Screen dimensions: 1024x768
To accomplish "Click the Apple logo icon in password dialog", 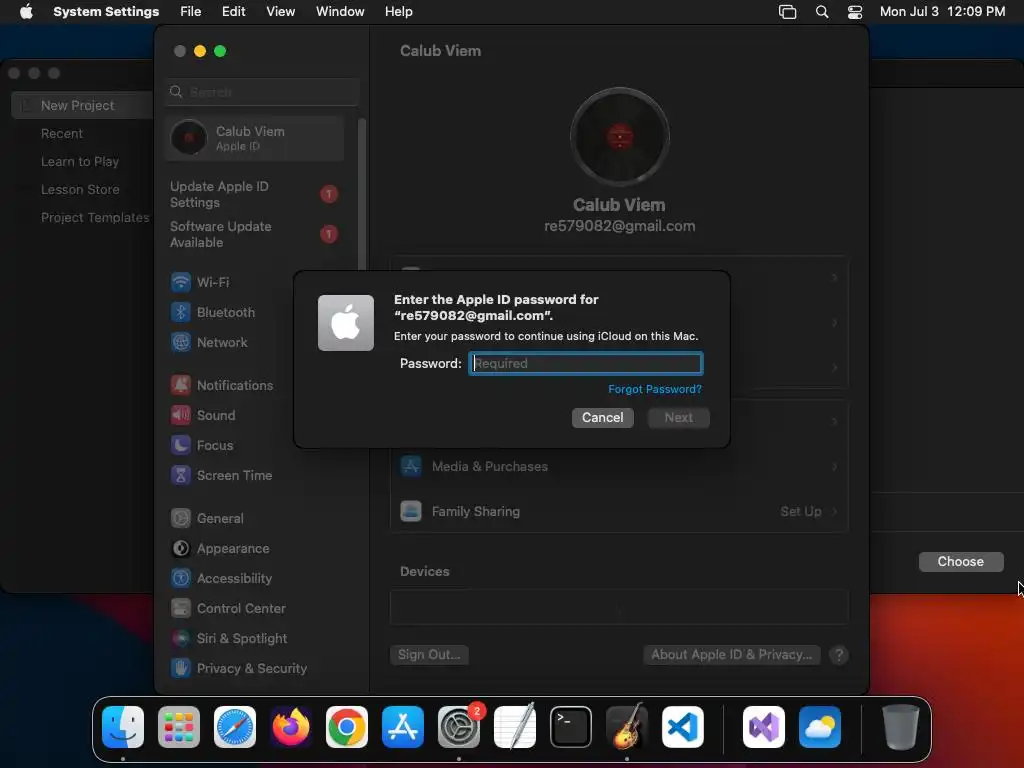I will [346, 323].
